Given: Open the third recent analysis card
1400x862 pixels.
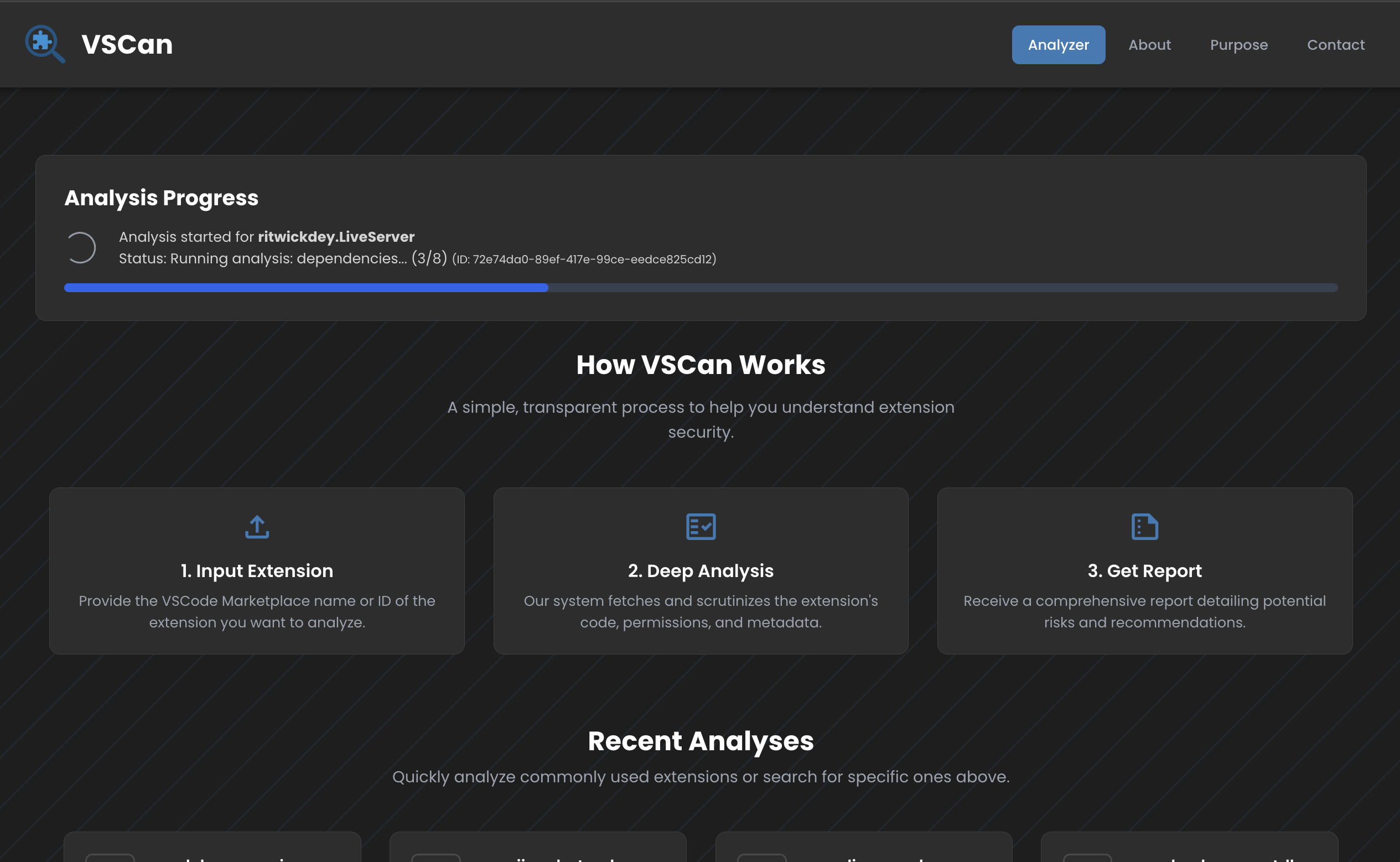Looking at the screenshot, I should (863, 848).
